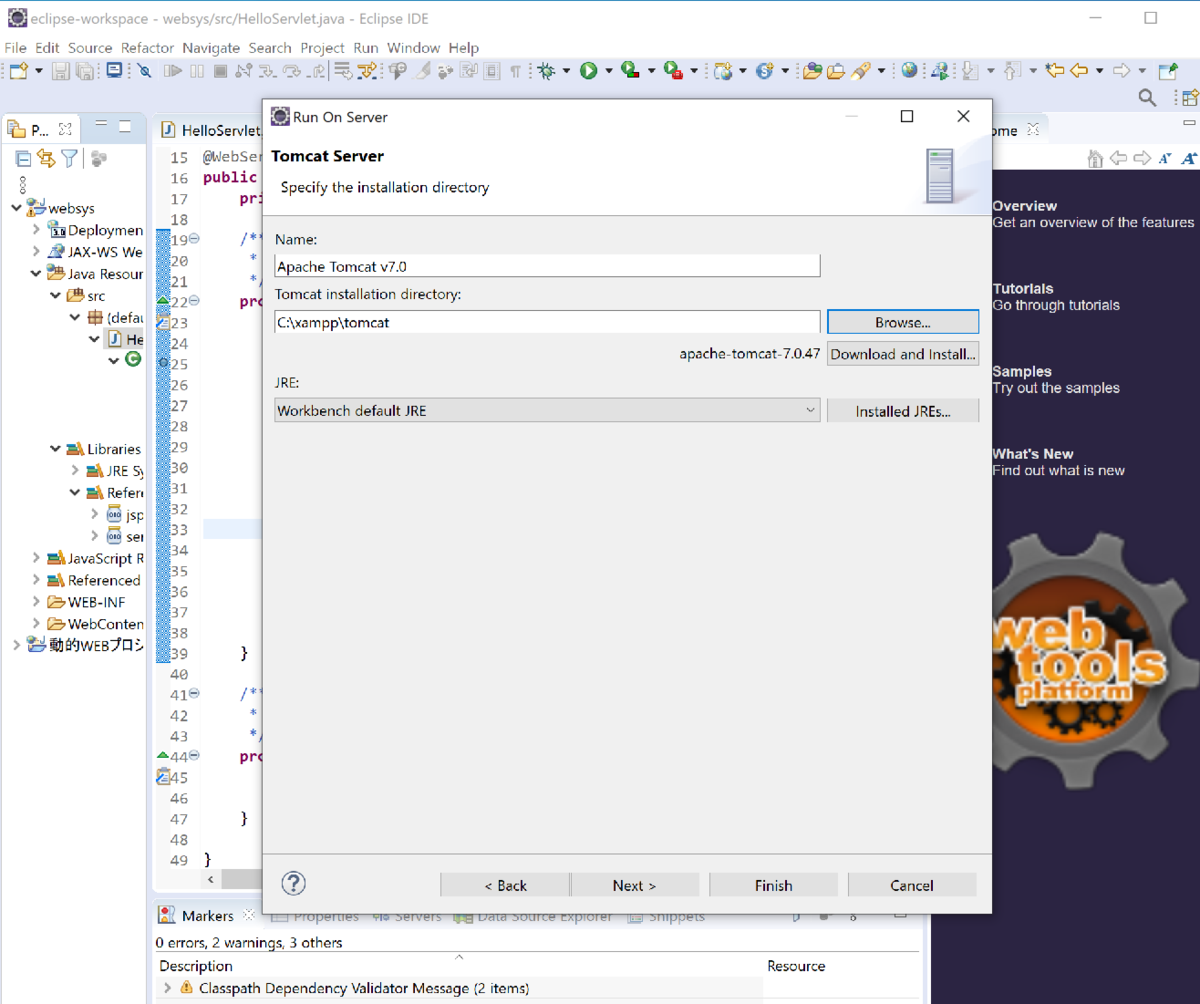1200x1004 pixels.
Task: Click the Open Web Browser globe icon
Action: pyautogui.click(x=909, y=70)
